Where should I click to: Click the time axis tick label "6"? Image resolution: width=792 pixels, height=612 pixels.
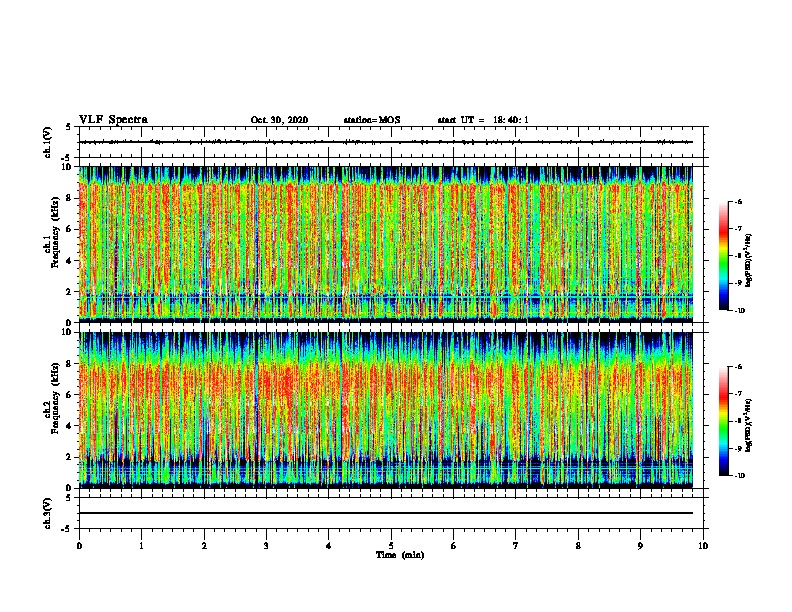coord(454,546)
